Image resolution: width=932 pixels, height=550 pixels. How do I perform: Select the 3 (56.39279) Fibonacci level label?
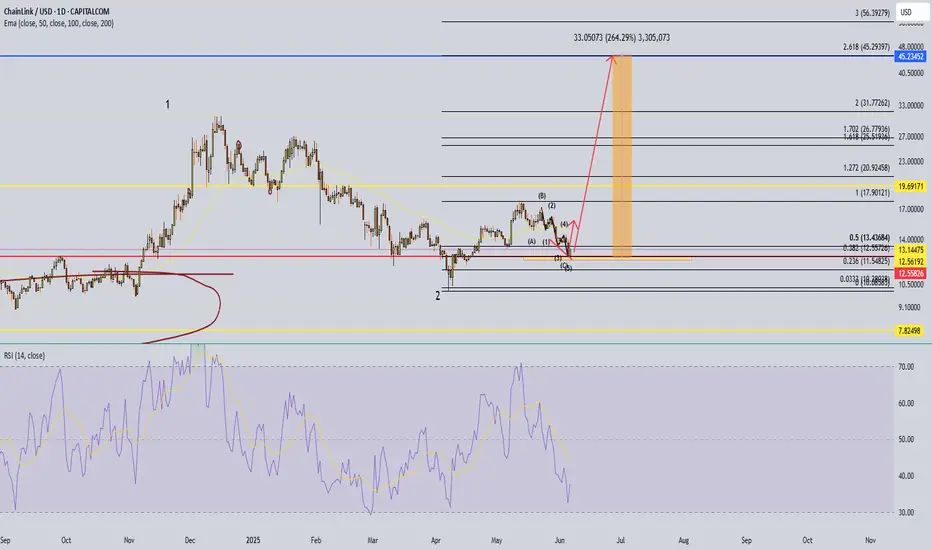tap(872, 12)
